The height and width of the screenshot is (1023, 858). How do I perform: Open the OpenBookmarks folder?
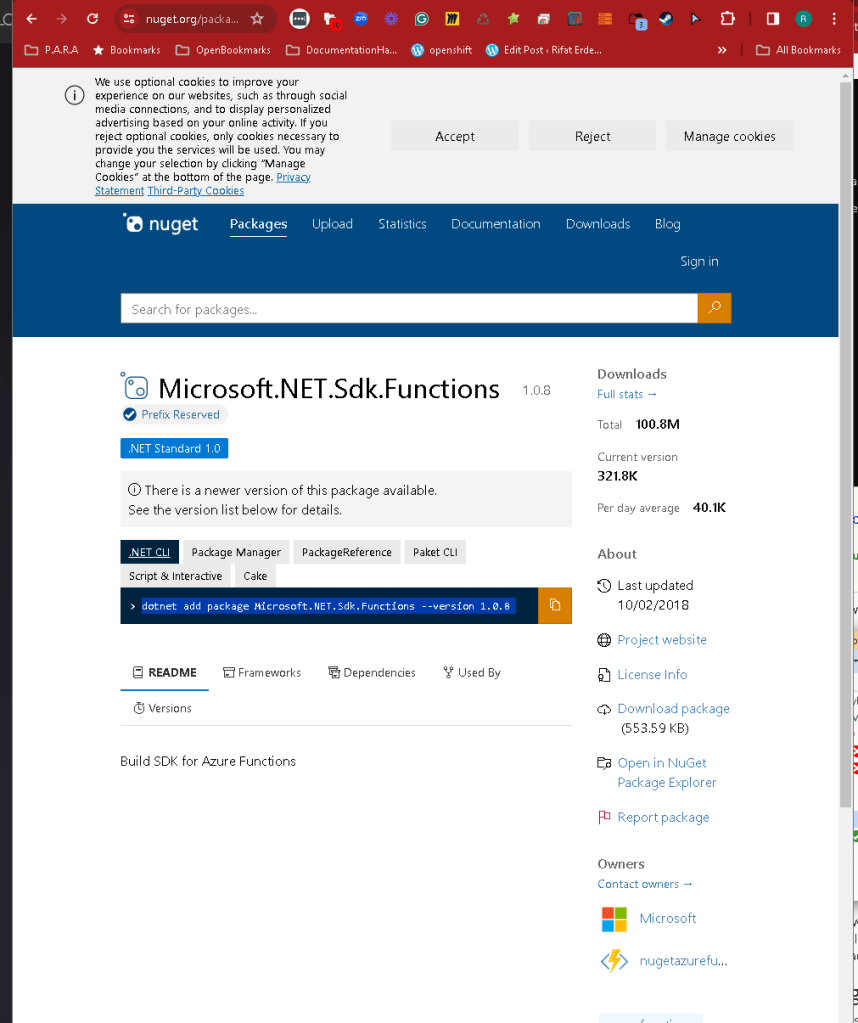[223, 50]
